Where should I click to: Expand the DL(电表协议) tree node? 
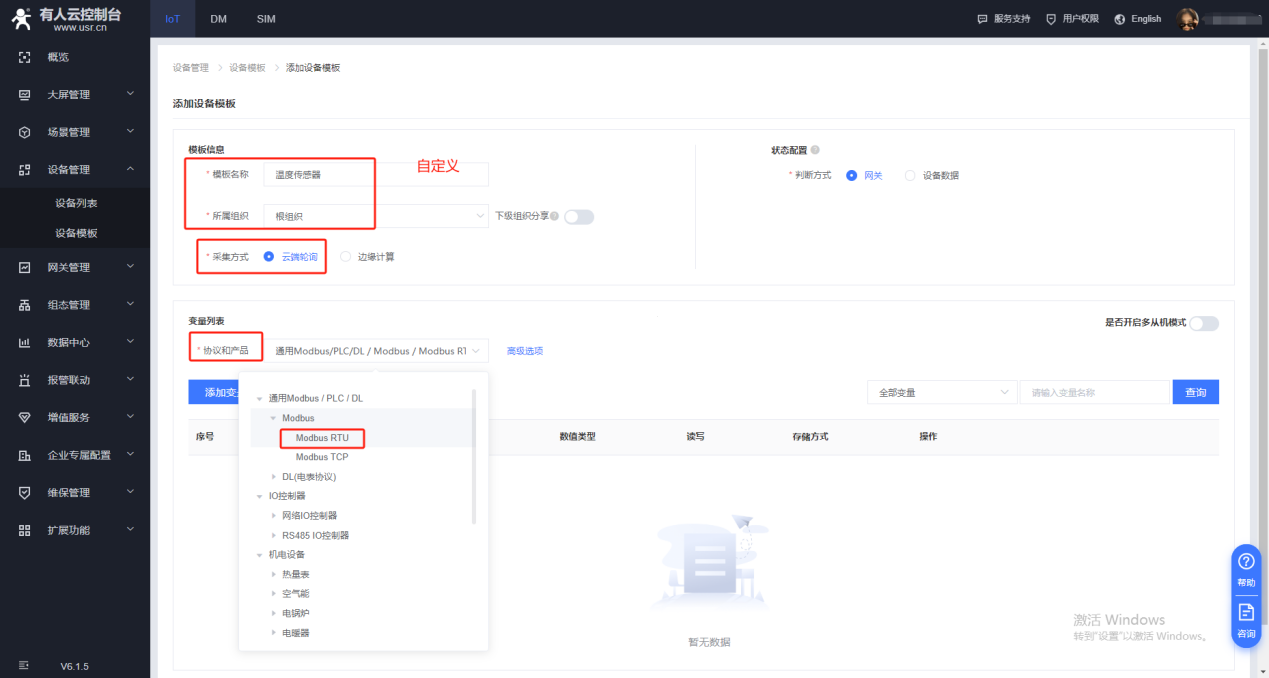(x=275, y=477)
